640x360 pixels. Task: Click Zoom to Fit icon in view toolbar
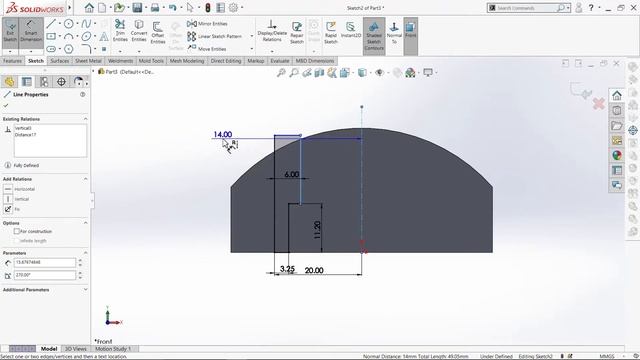click(281, 73)
